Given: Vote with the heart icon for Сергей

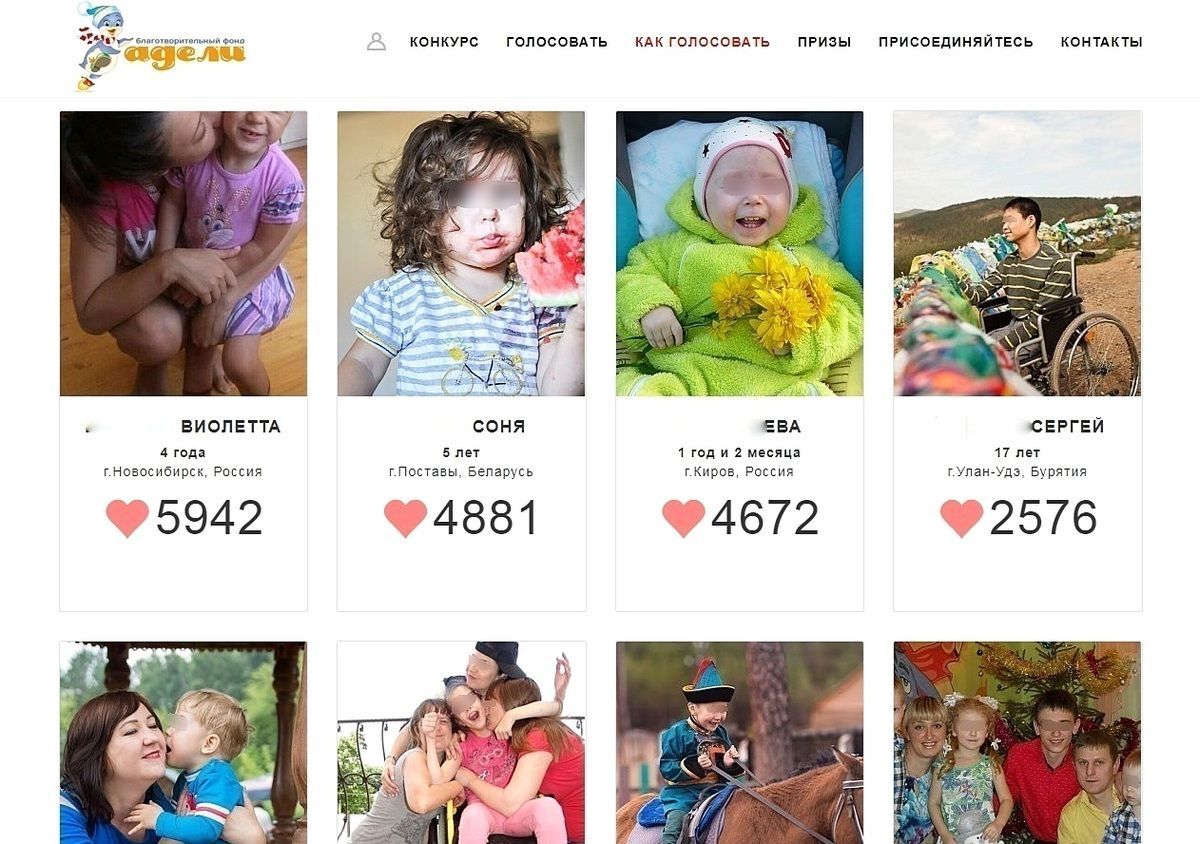Looking at the screenshot, I should 961,518.
